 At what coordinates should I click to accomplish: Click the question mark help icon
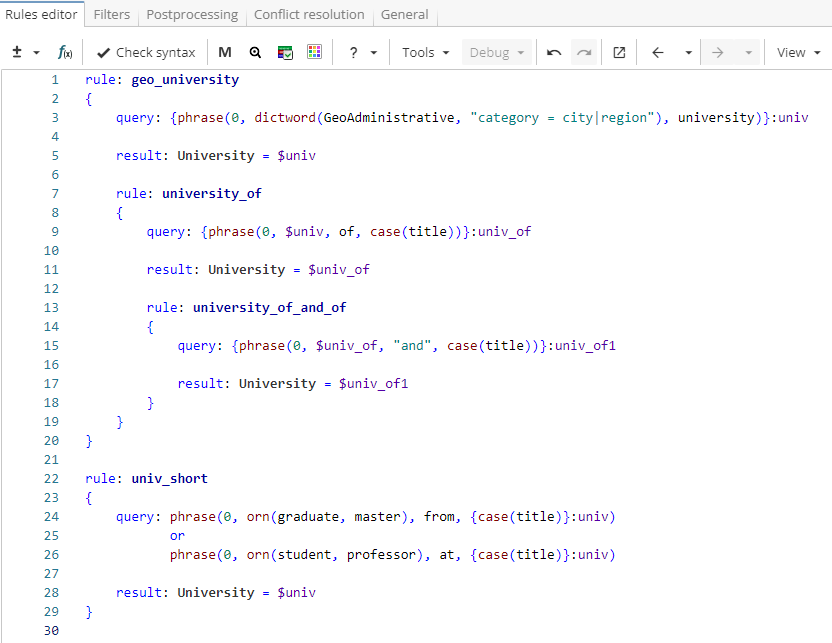tap(353, 52)
